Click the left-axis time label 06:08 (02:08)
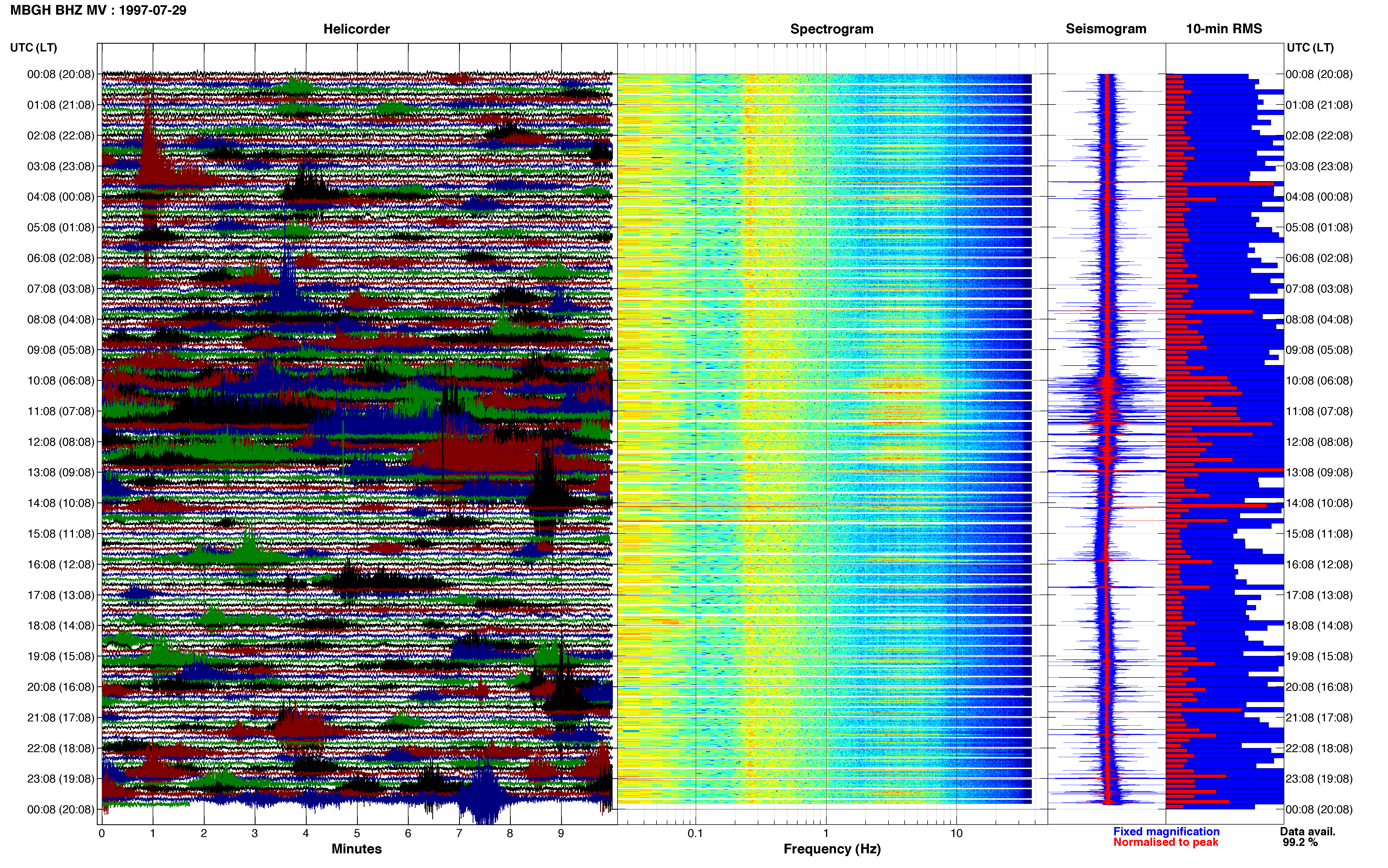1388x868 pixels. [x=61, y=258]
